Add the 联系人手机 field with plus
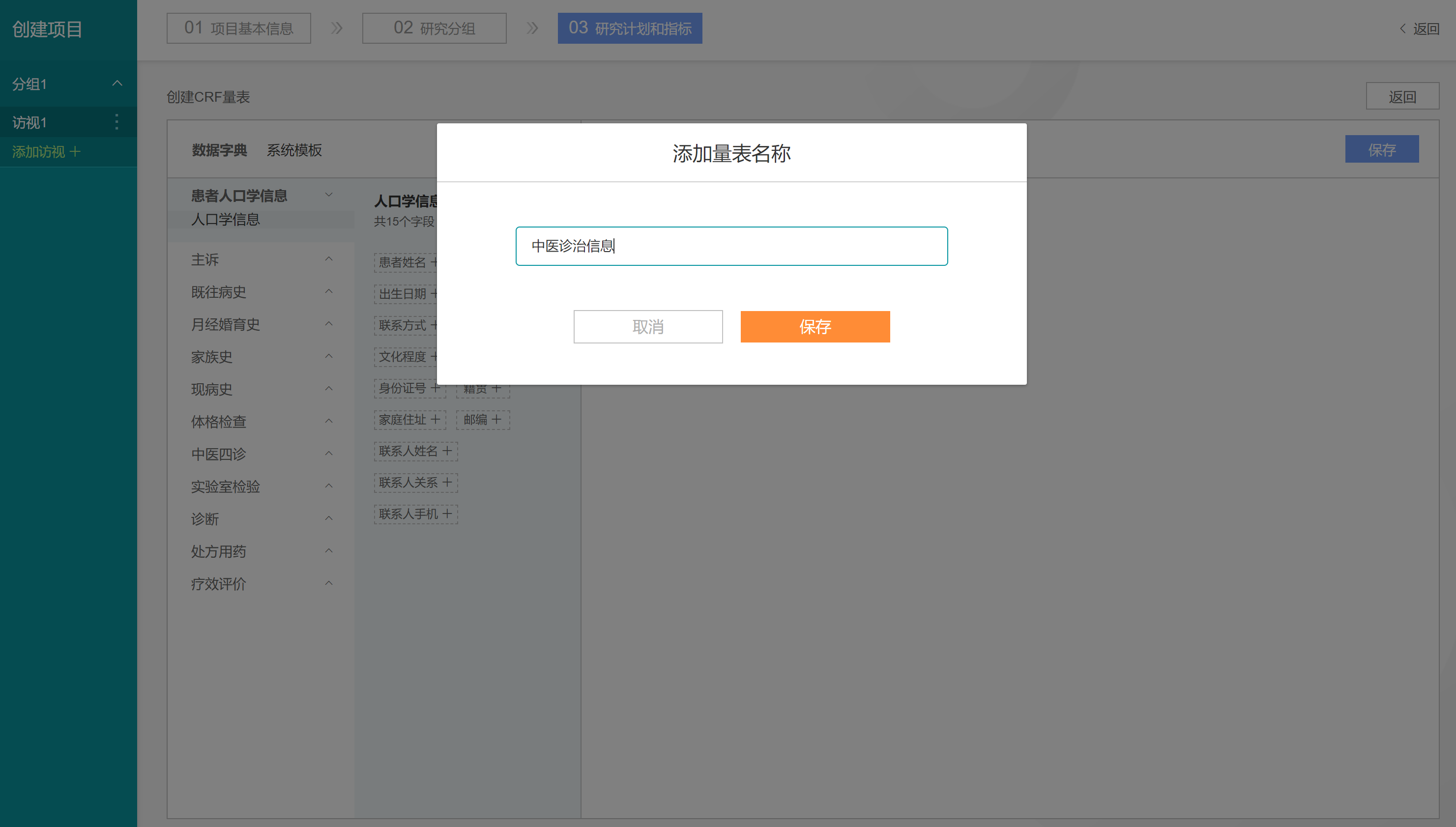The height and width of the screenshot is (827, 1456). [447, 514]
